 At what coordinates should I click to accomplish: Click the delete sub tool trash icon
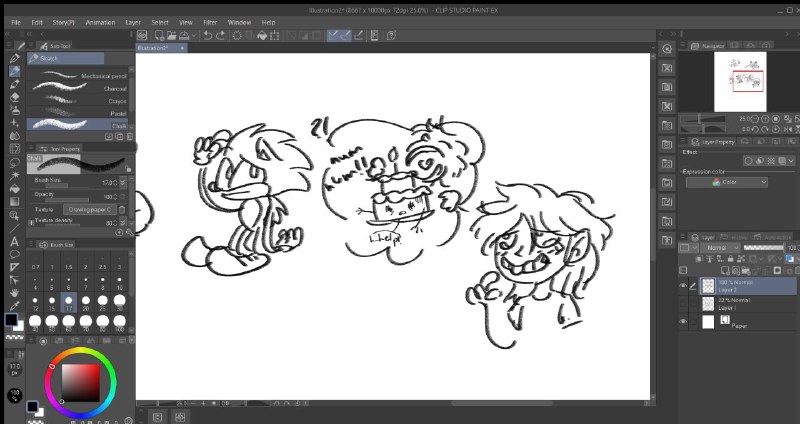130,137
